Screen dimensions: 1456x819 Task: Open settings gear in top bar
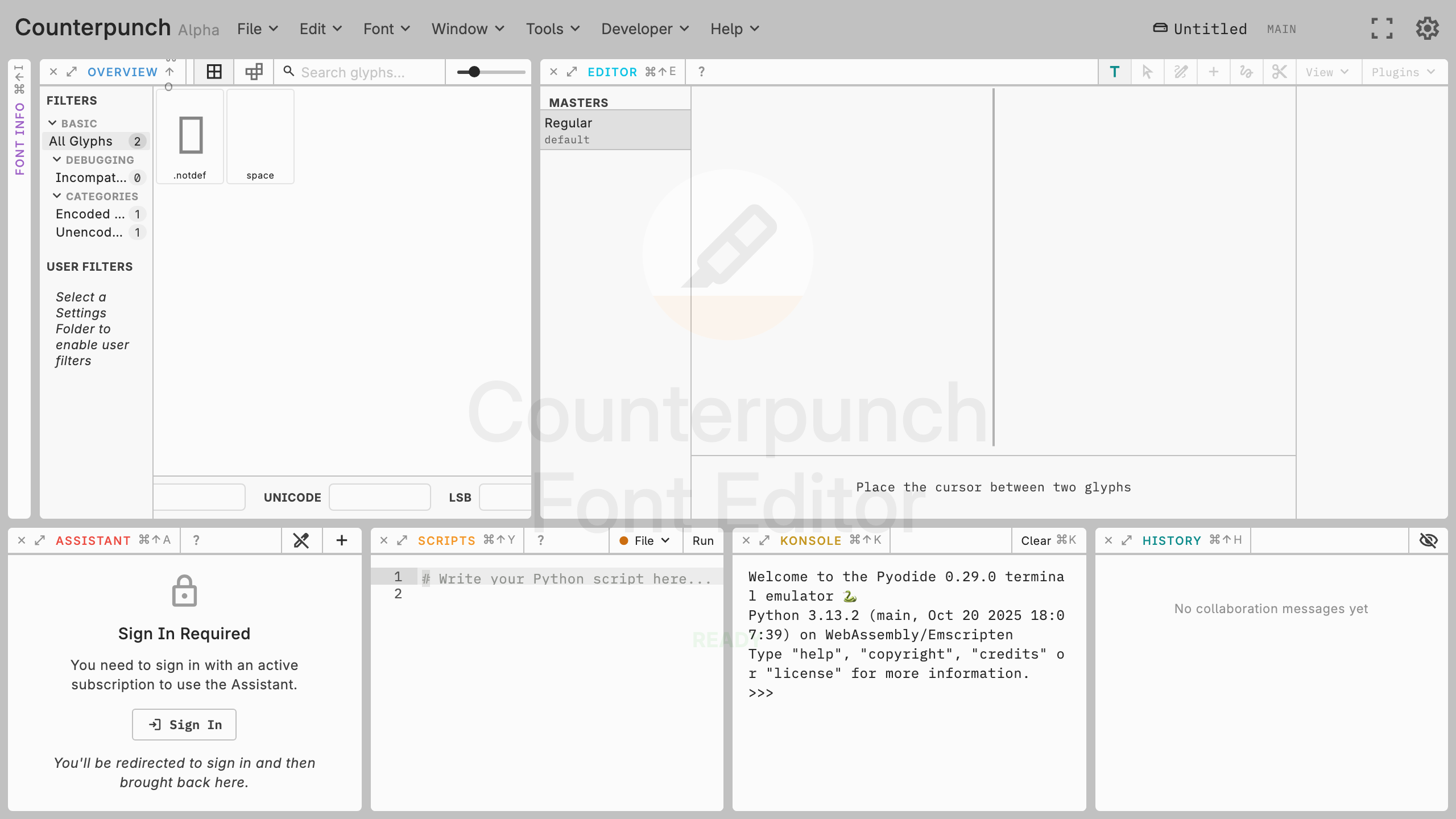tap(1428, 28)
